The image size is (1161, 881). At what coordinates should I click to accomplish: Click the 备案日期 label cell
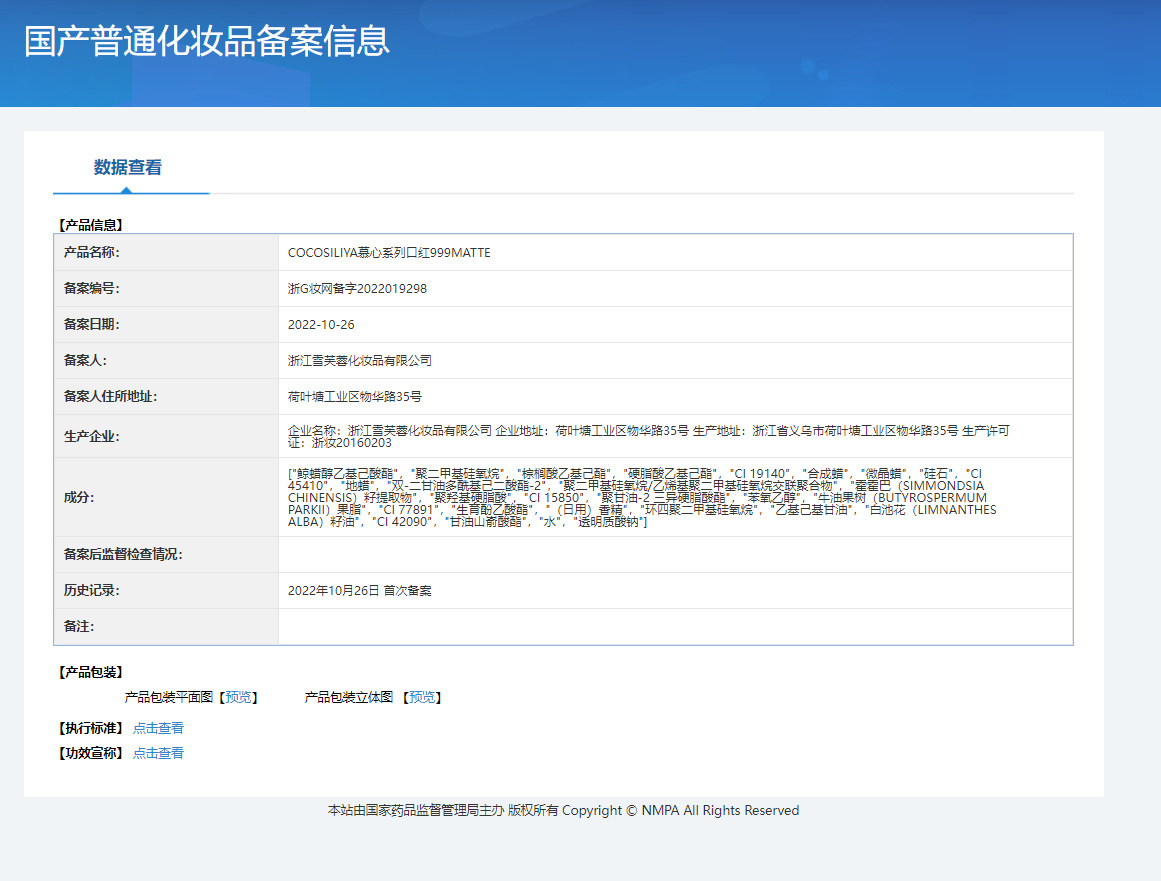tap(166, 324)
